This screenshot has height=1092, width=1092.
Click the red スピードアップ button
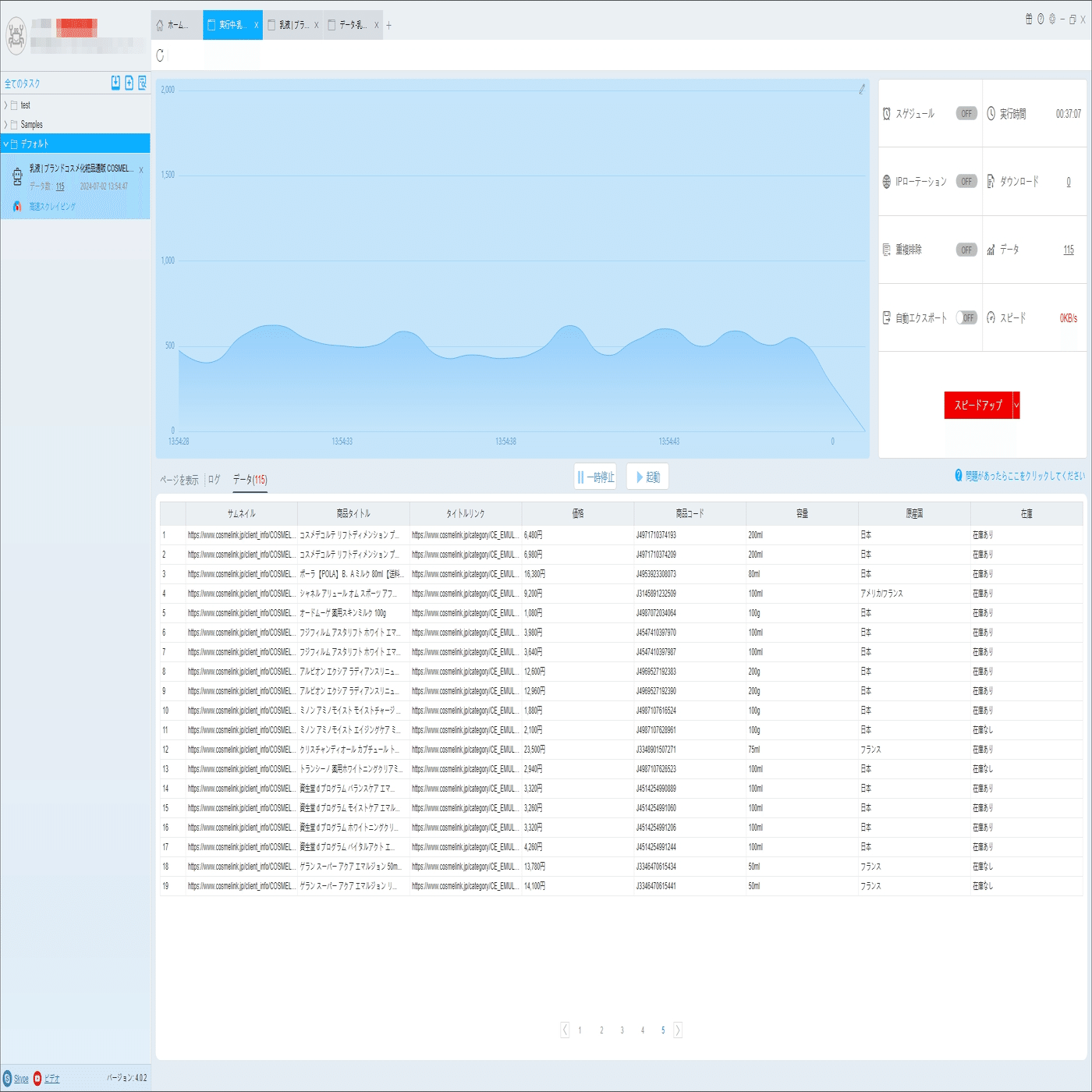(x=978, y=405)
